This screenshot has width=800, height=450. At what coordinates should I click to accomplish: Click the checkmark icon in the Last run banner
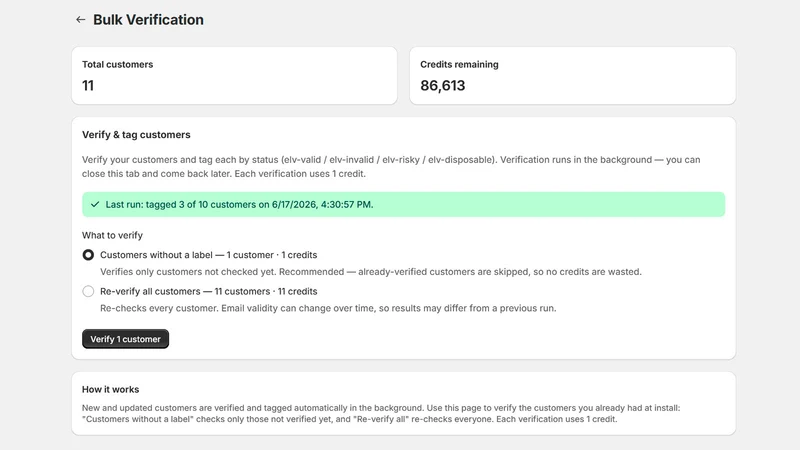95,205
